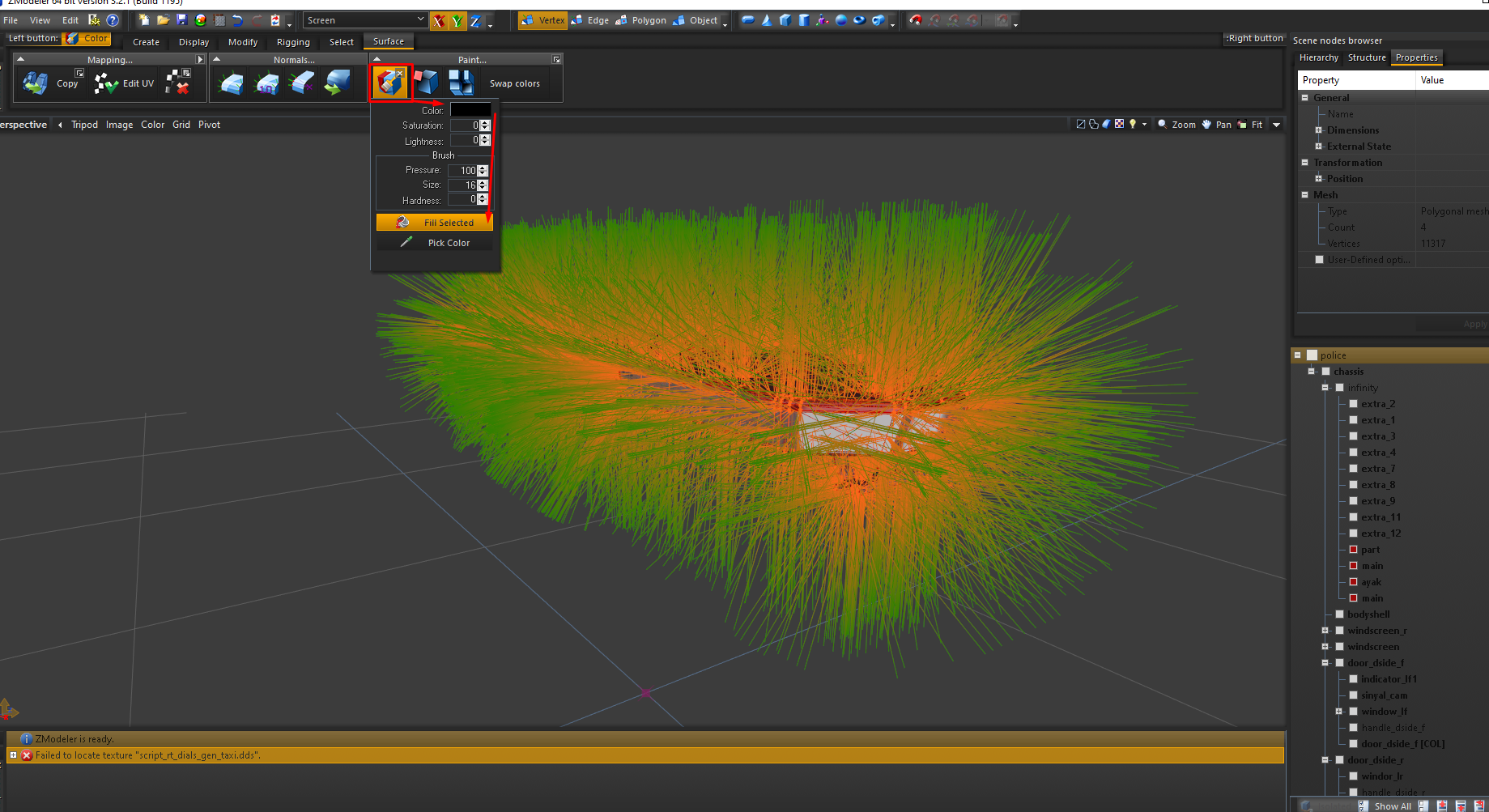Click the Edit UV mapping tool
The image size is (1489, 812).
click(x=125, y=83)
